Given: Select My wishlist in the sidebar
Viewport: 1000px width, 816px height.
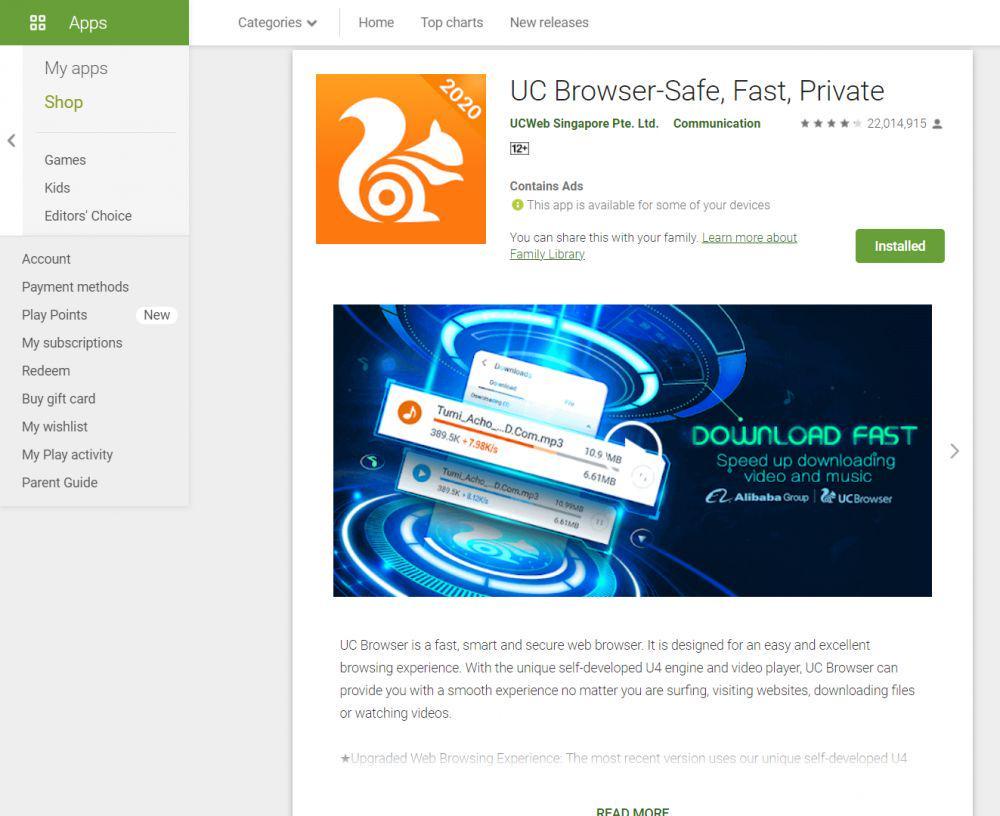Looking at the screenshot, I should point(55,426).
